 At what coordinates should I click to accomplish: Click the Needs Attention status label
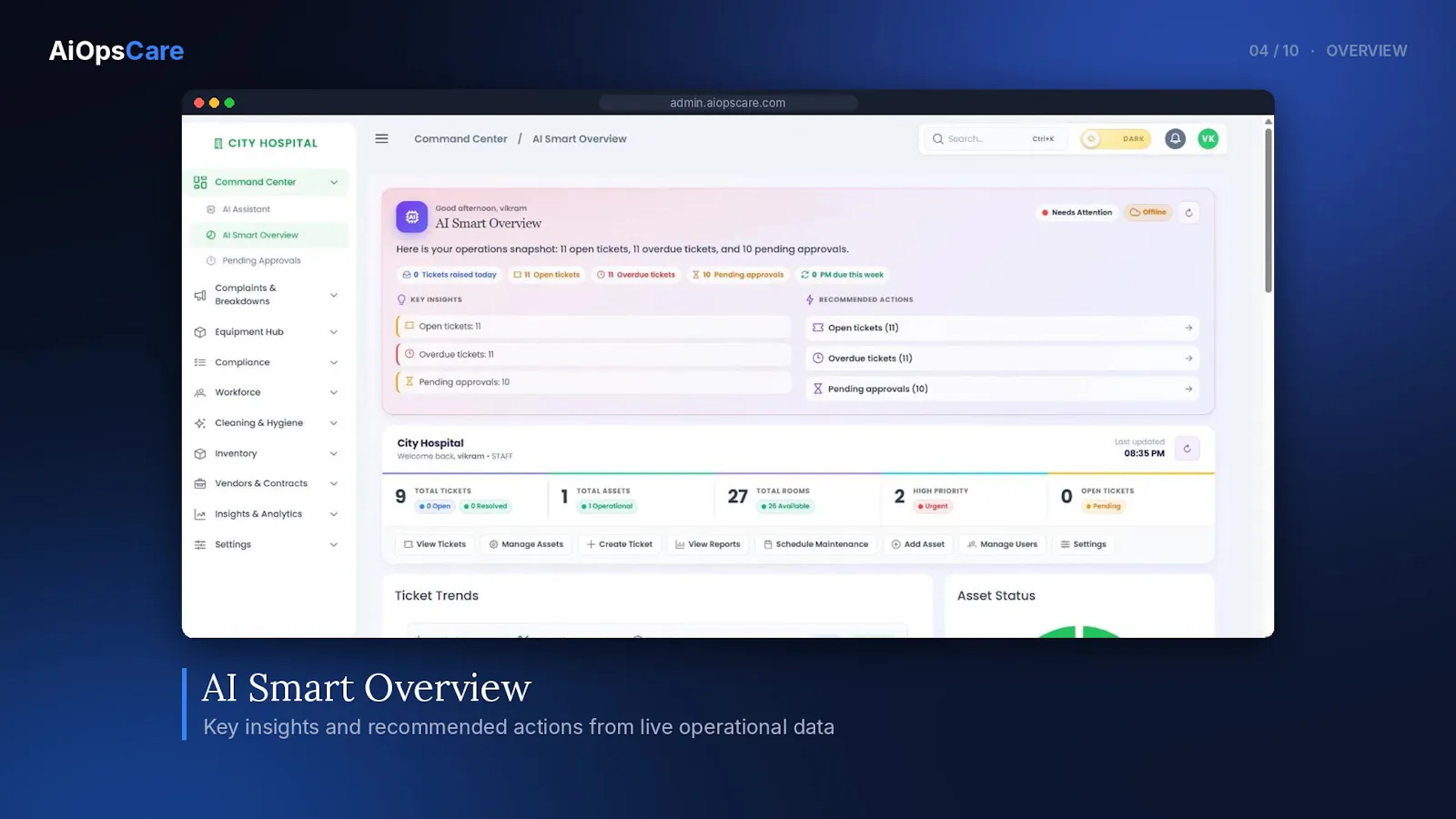point(1077,213)
